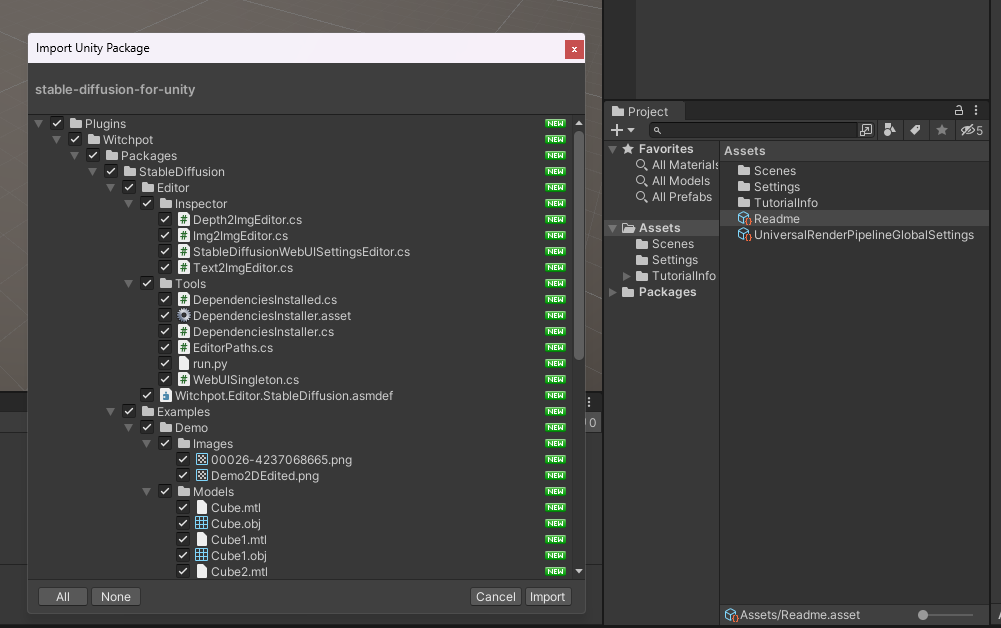Click the Plugins folder icon in import list
Viewport: 1001px width, 628px height.
(76, 123)
